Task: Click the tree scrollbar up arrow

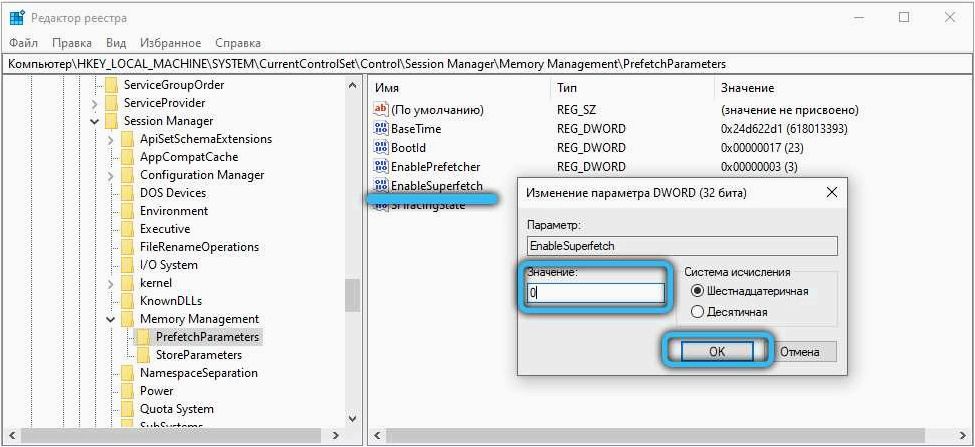Action: [x=353, y=85]
